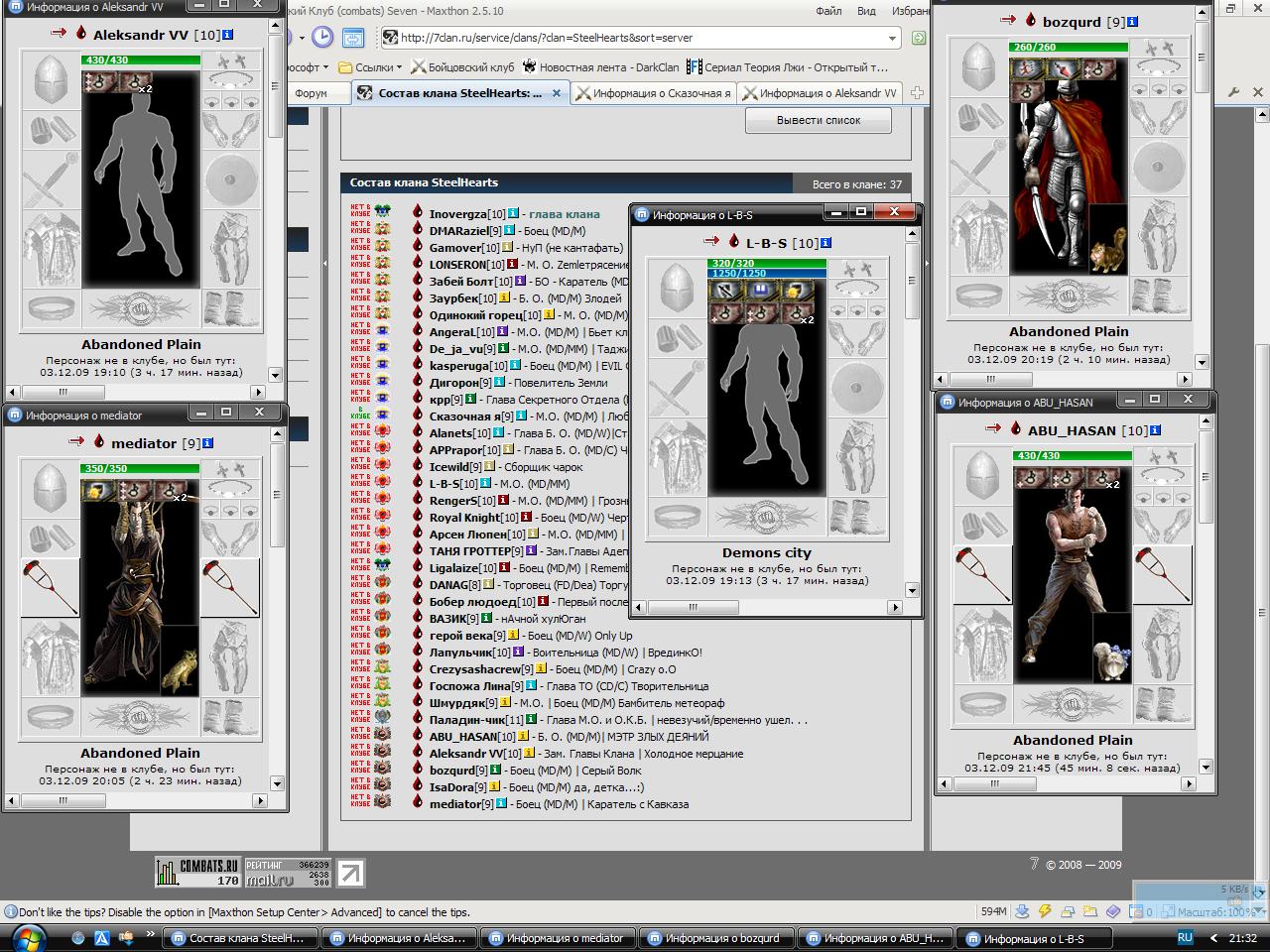Expand the address bar URL dropdown

pyautogui.click(x=892, y=38)
